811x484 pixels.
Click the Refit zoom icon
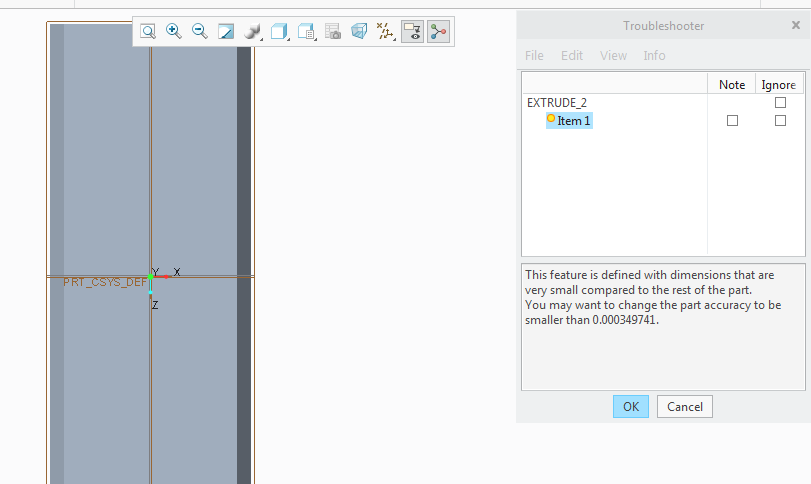tap(148, 32)
